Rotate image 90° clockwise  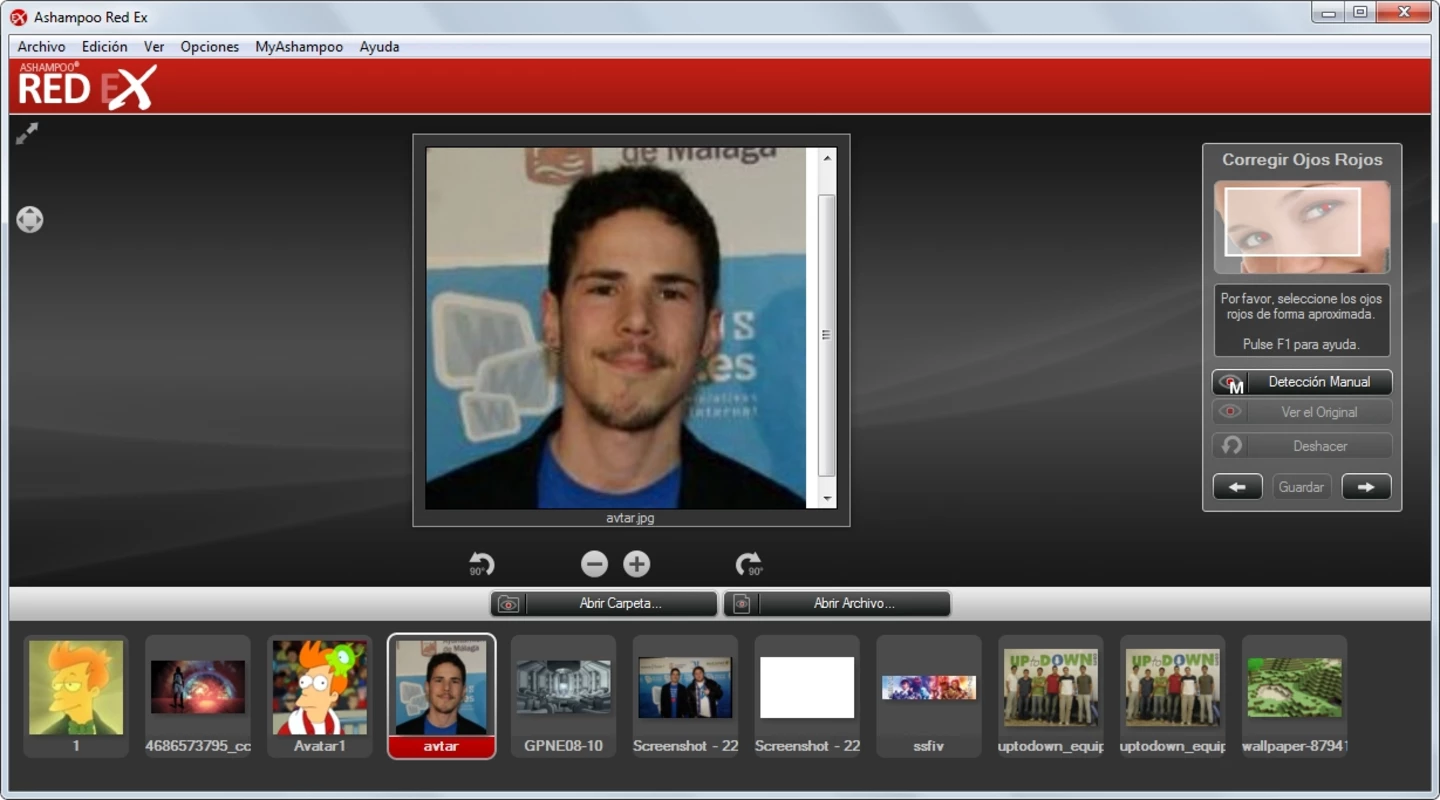pos(749,564)
